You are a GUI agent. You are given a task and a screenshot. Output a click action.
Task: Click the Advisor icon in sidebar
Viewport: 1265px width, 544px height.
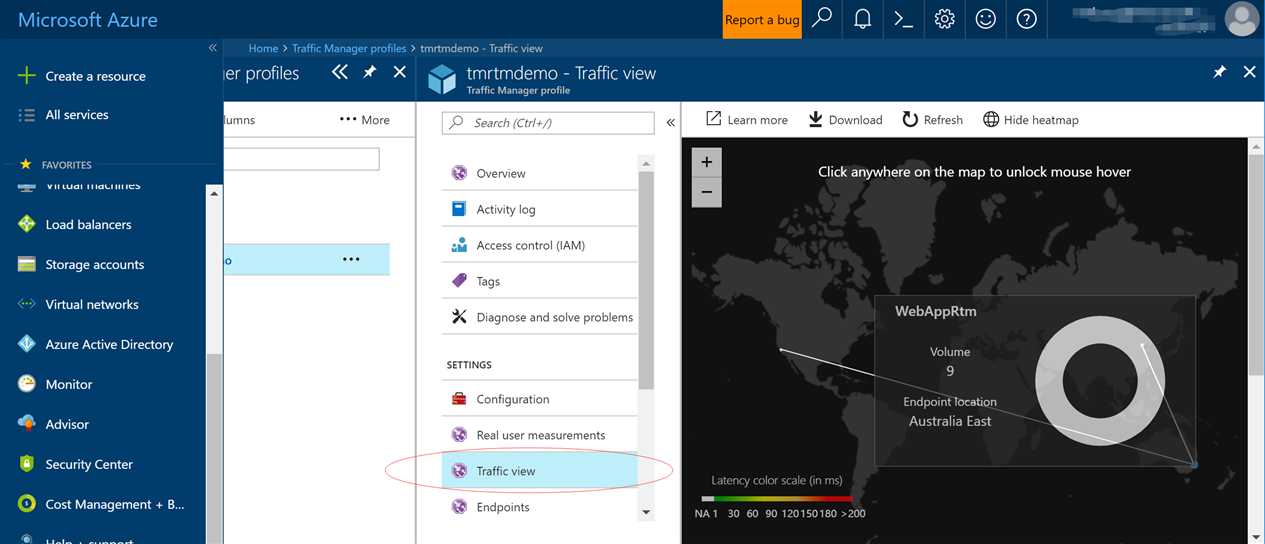[x=27, y=424]
